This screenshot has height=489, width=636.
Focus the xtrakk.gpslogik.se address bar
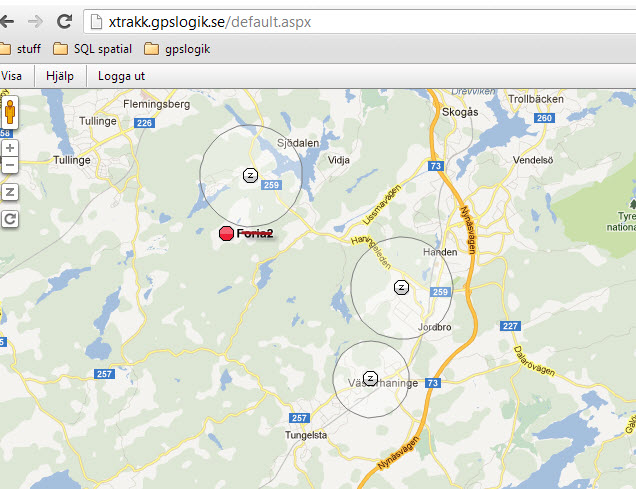pos(359,21)
